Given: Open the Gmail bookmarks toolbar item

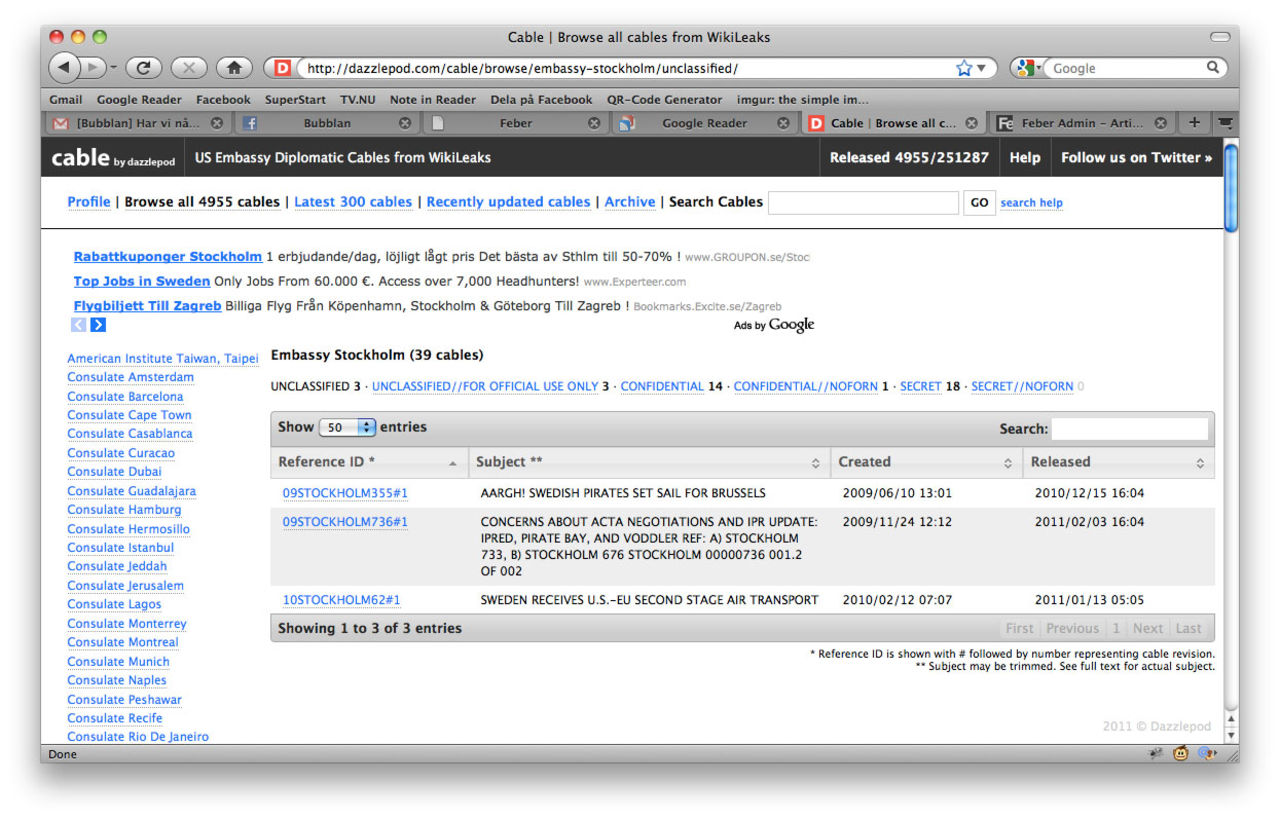Looking at the screenshot, I should (x=65, y=99).
